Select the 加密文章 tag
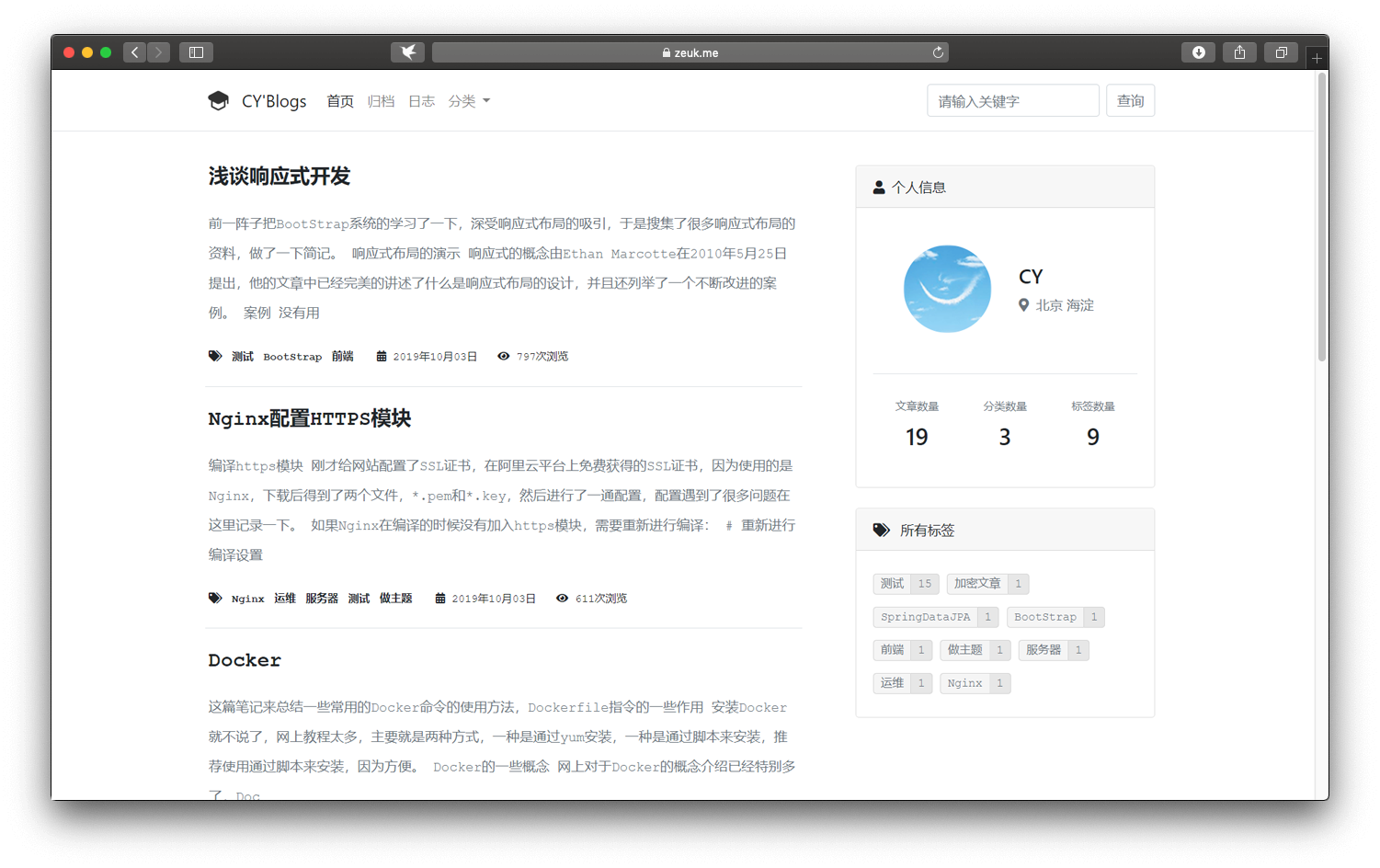This screenshot has width=1380, height=868. pos(987,584)
